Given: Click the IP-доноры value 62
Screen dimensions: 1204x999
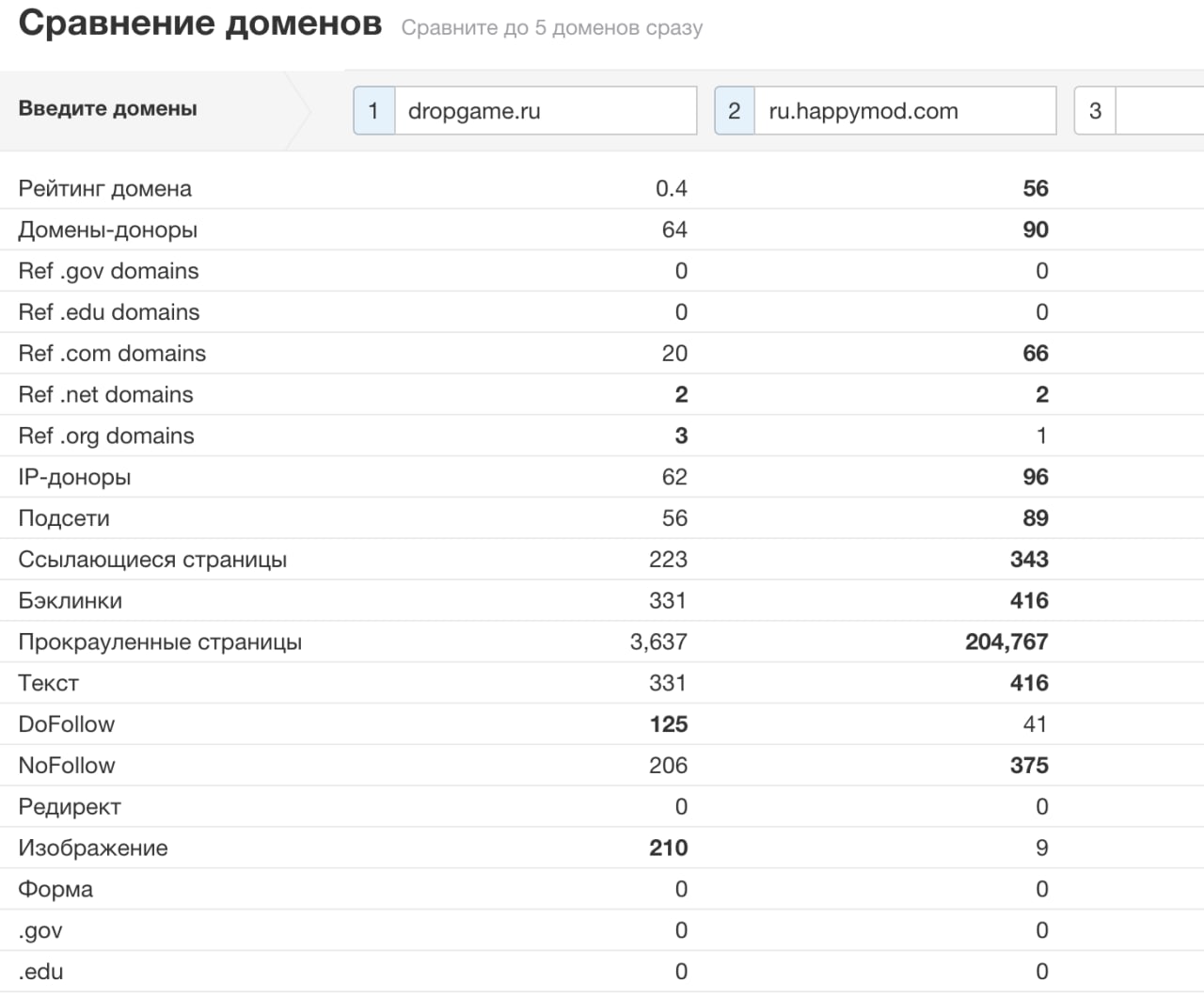Looking at the screenshot, I should click(674, 477).
